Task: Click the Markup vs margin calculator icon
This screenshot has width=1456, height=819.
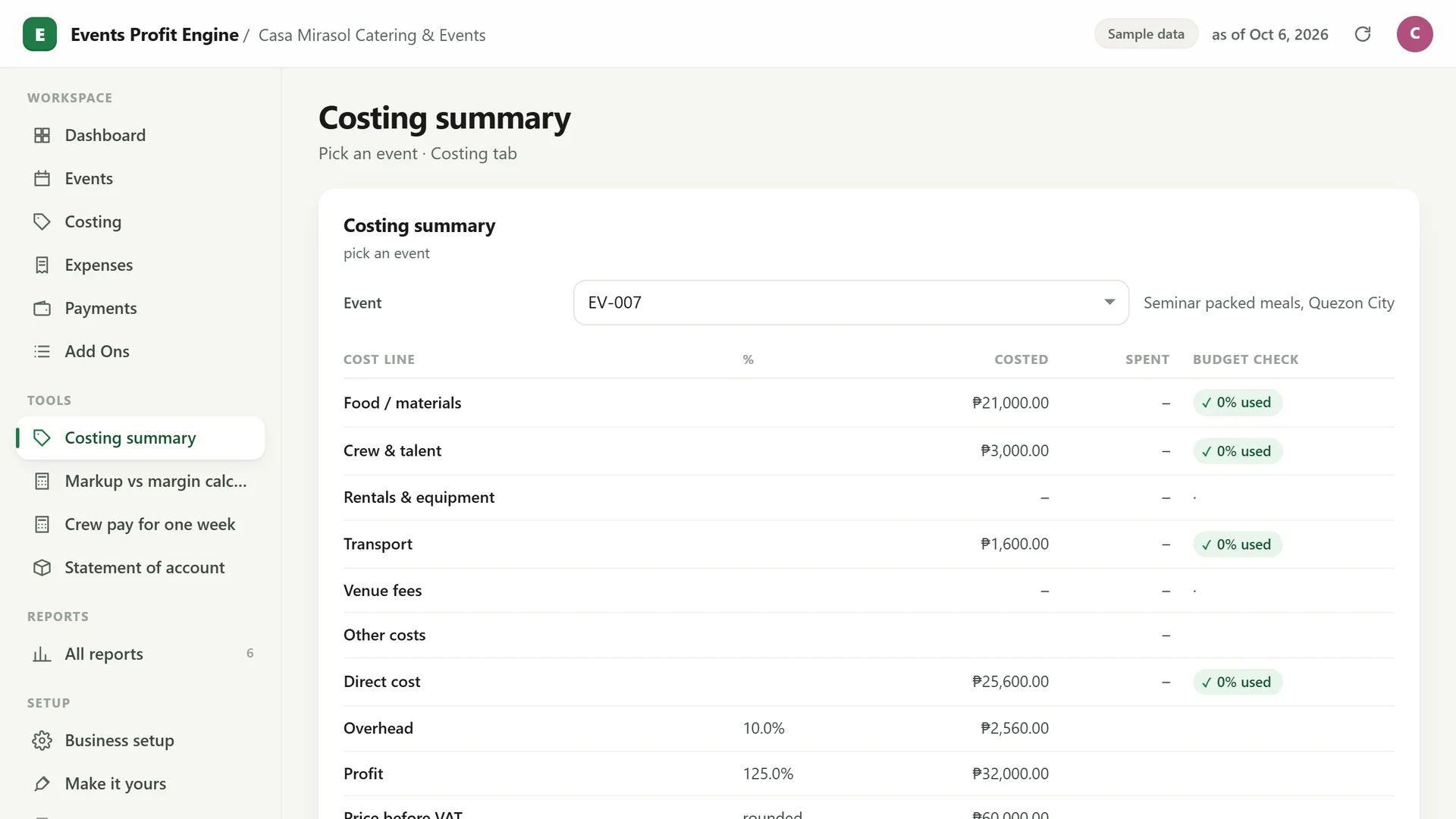Action: pos(42,481)
